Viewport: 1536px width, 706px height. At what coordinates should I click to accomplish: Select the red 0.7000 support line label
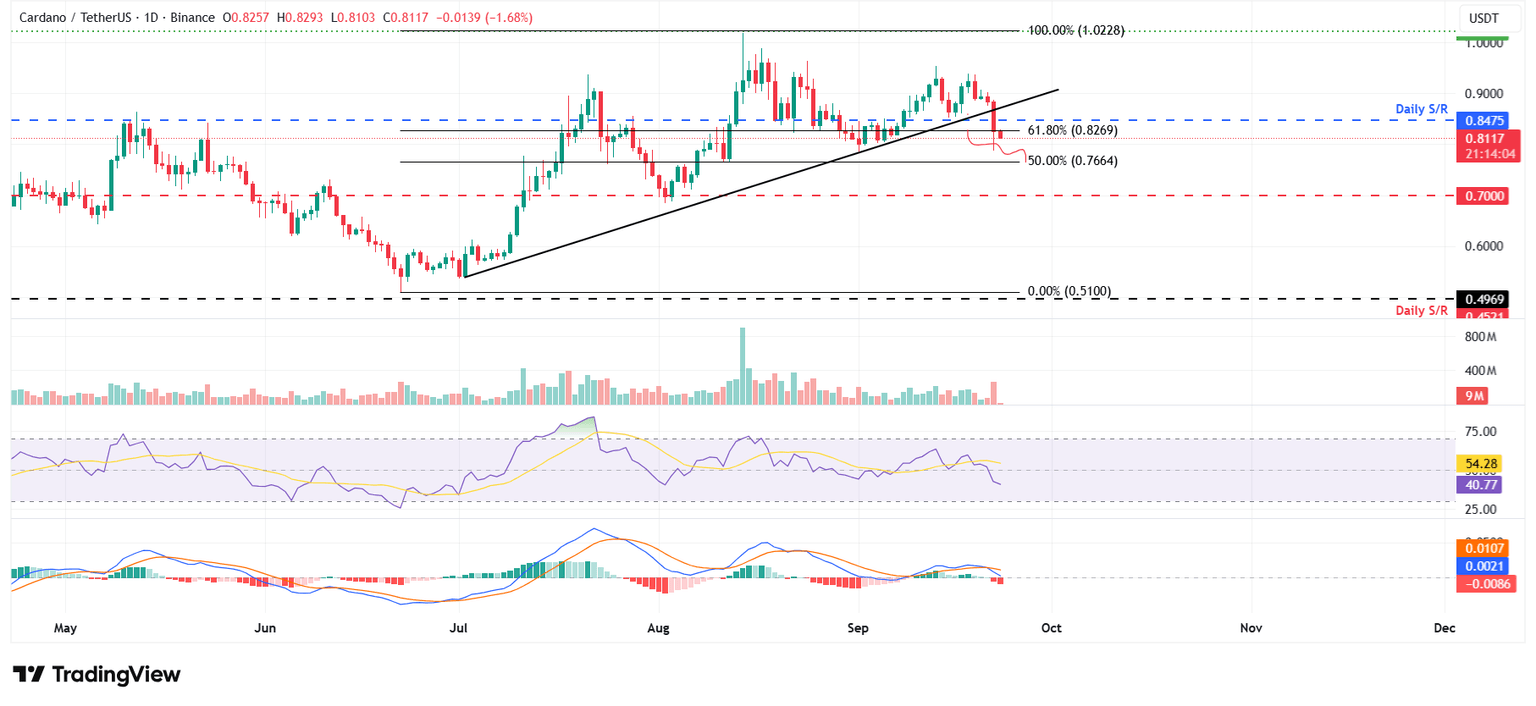pos(1483,196)
